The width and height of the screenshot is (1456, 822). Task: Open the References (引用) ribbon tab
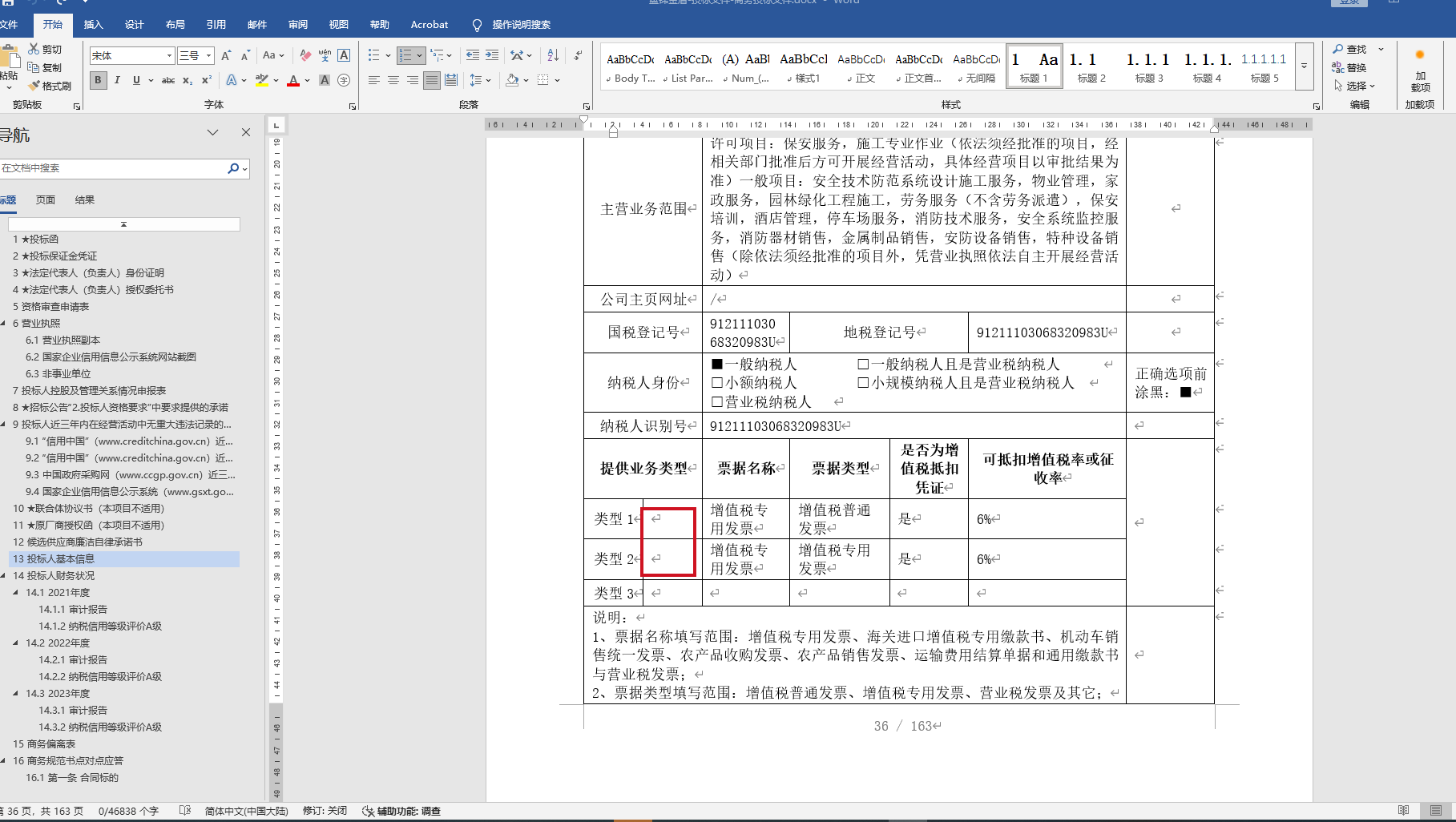(x=216, y=25)
